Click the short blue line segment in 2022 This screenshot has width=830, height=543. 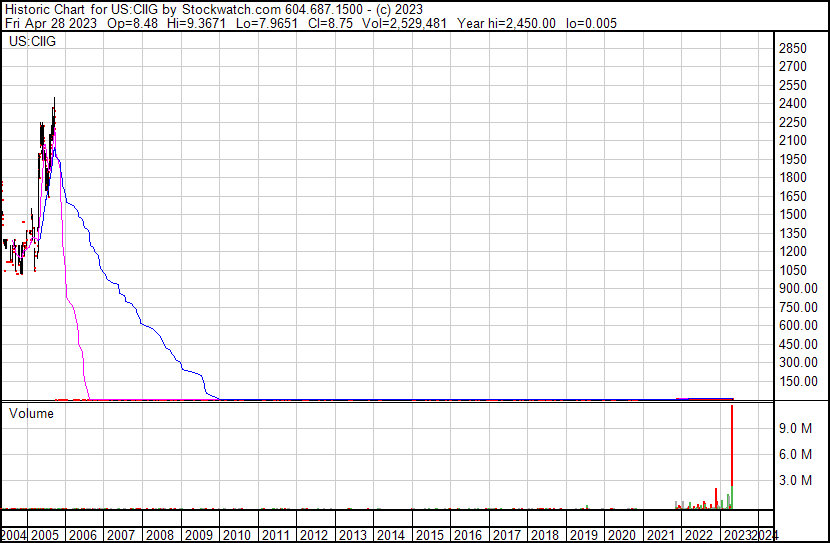coord(706,398)
